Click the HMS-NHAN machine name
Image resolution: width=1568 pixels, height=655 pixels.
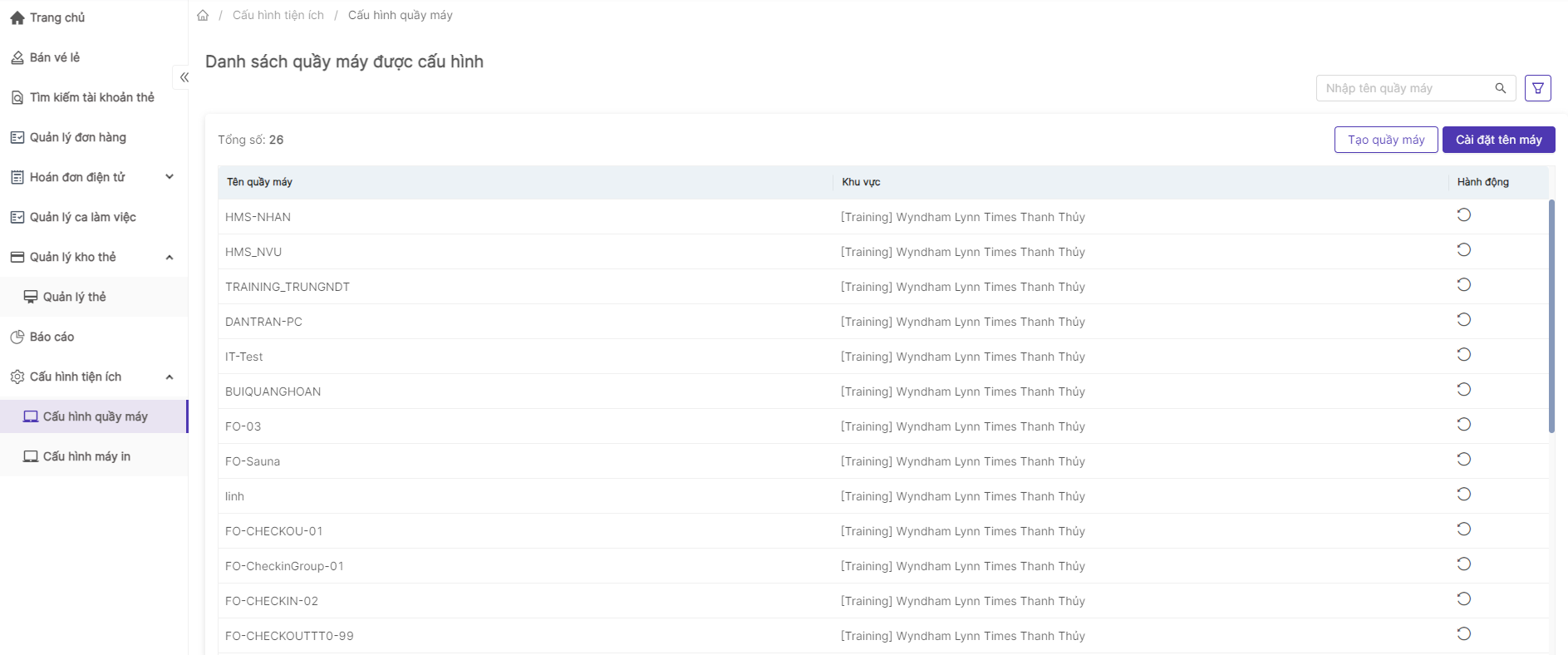point(258,217)
